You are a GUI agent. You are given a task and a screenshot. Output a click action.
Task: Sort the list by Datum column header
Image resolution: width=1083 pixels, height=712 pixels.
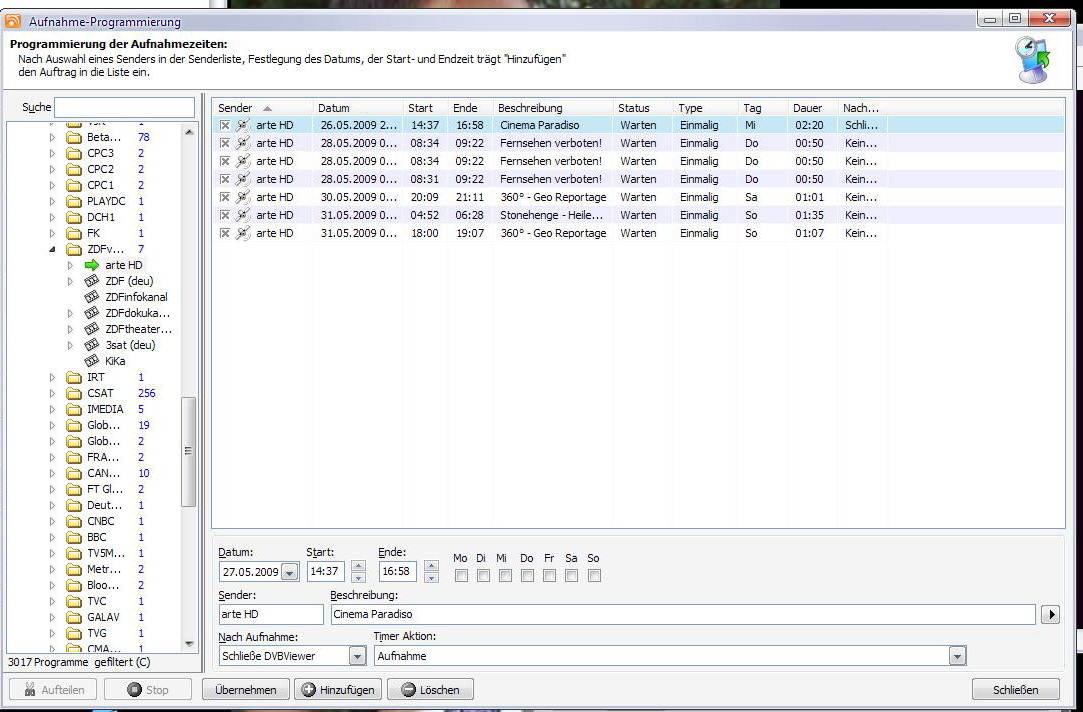[334, 108]
